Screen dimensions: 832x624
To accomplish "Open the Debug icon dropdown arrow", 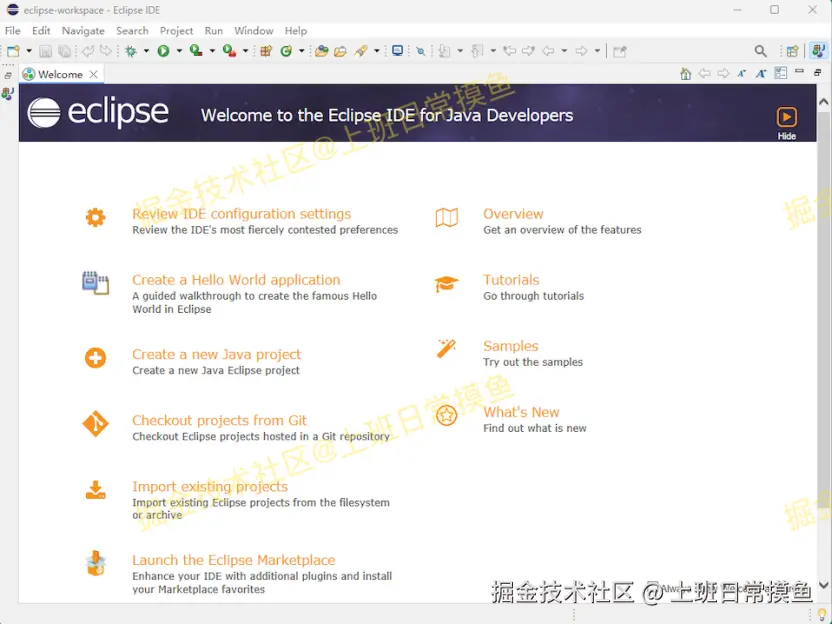I will (147, 50).
